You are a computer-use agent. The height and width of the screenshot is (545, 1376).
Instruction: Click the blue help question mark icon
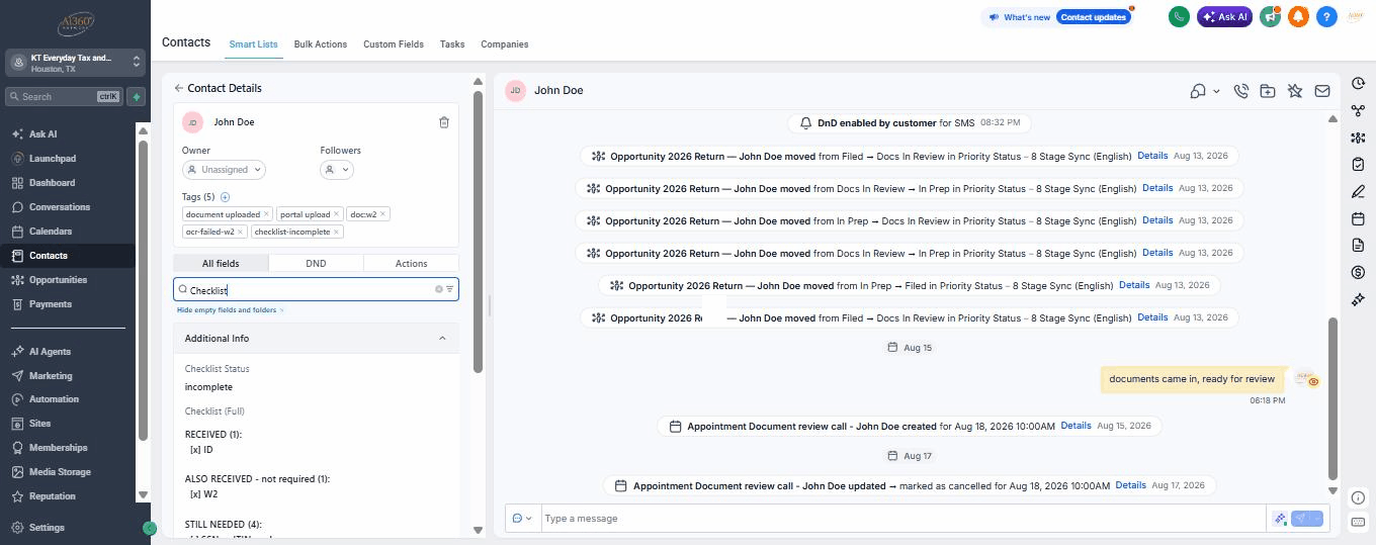[x=1327, y=17]
